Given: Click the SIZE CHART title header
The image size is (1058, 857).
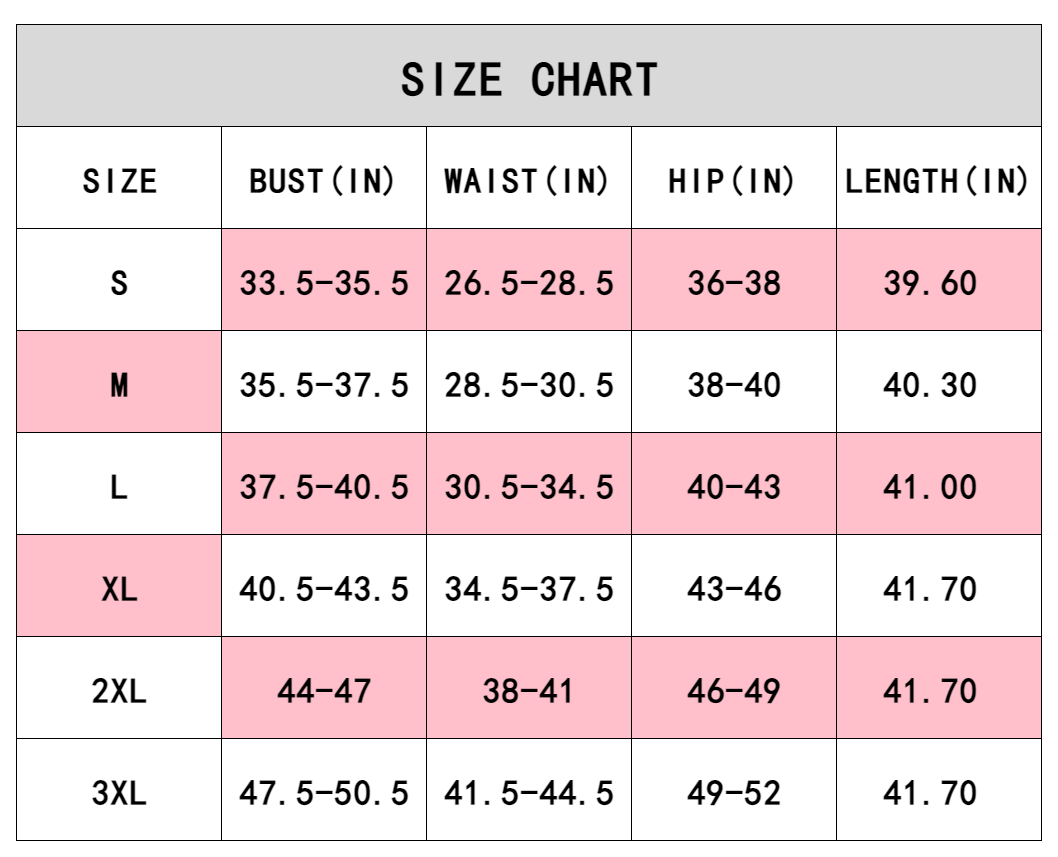Looking at the screenshot, I should click(x=529, y=79).
